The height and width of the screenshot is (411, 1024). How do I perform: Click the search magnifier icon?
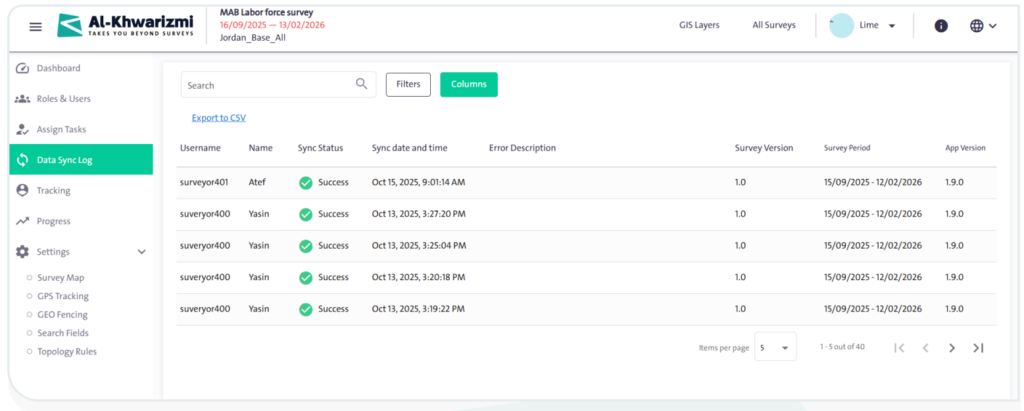[362, 85]
